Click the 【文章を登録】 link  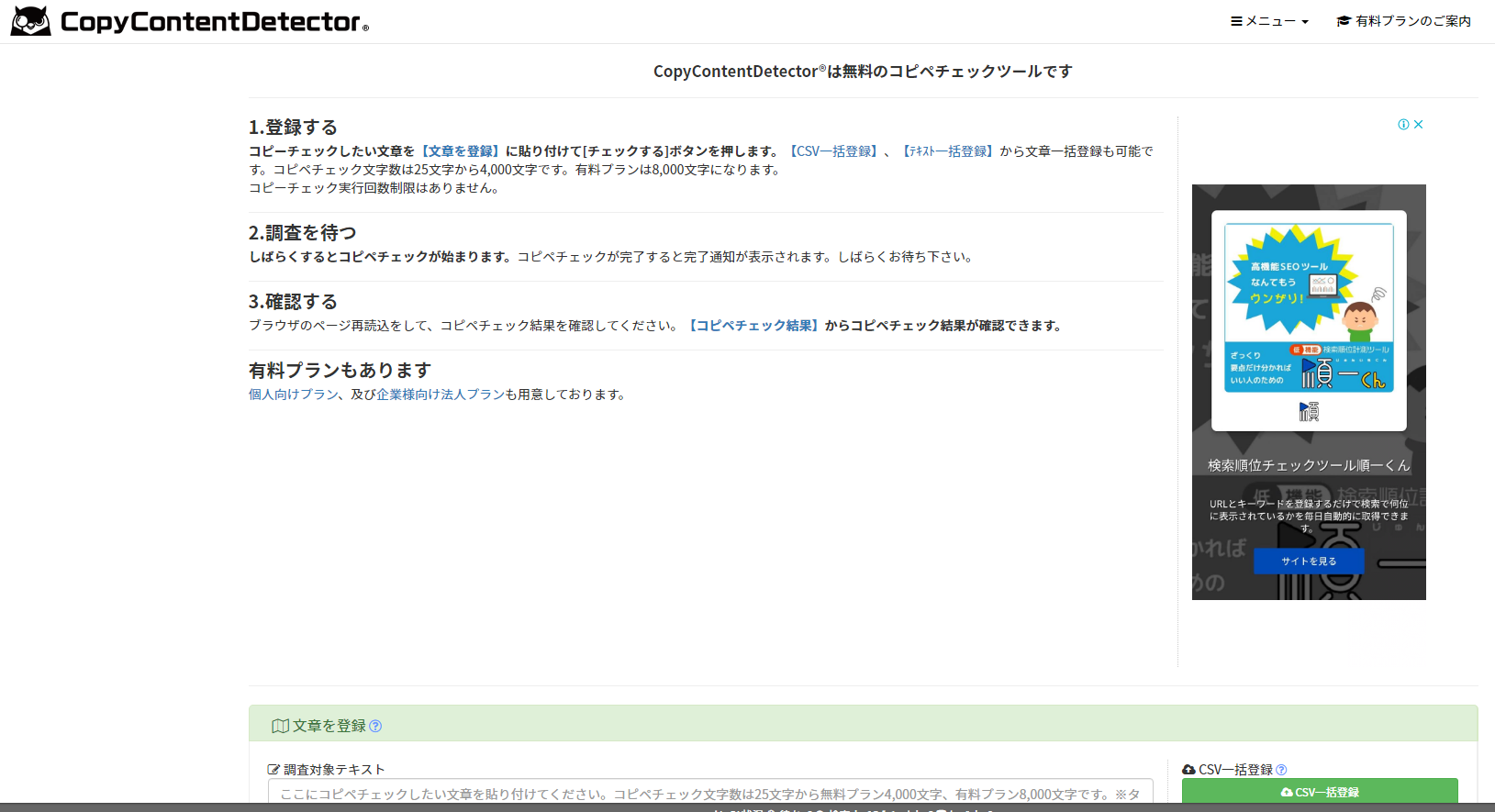[460, 151]
